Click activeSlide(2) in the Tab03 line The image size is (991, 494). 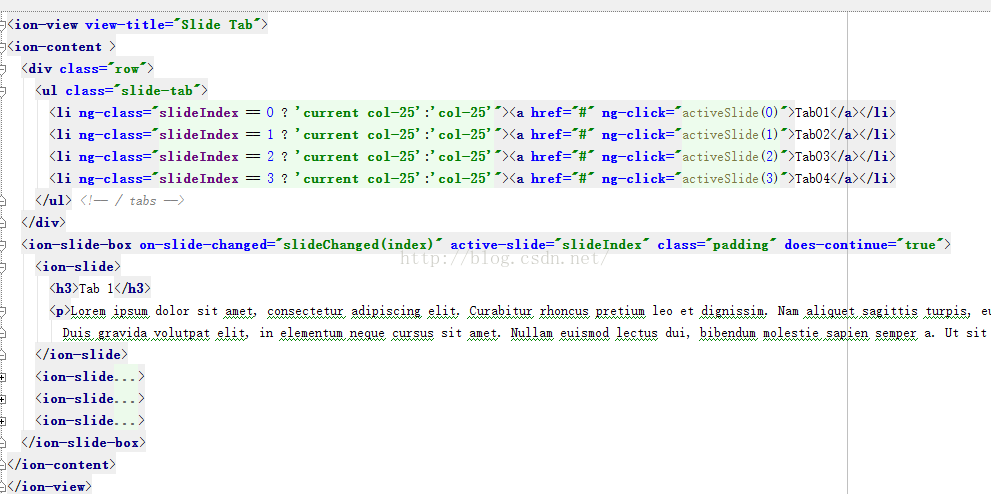(731, 157)
